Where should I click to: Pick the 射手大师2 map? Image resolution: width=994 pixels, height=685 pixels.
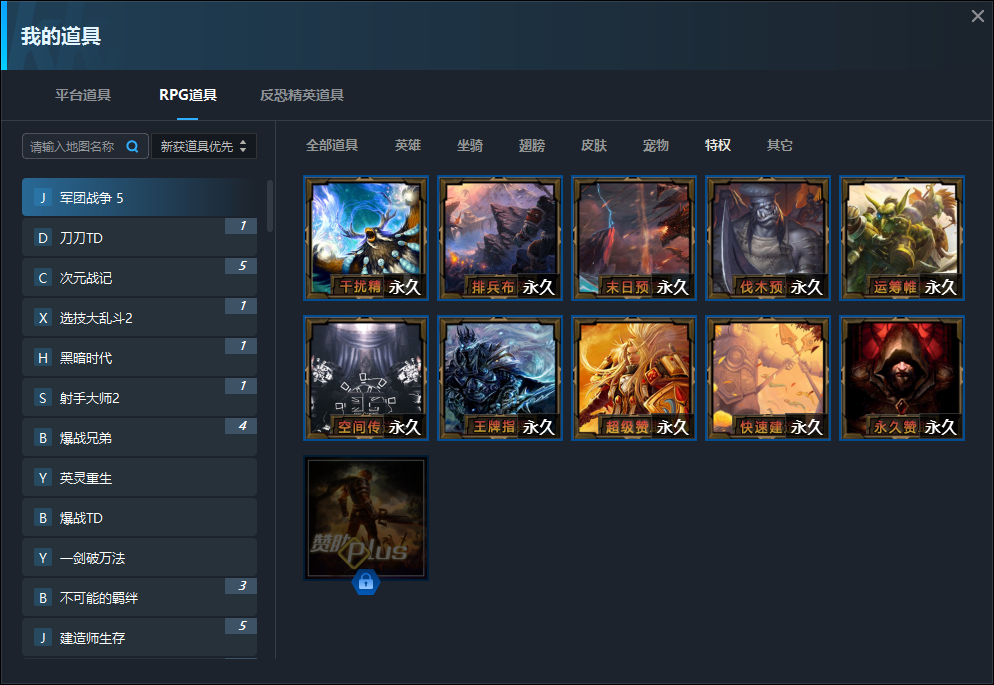pyautogui.click(x=139, y=398)
